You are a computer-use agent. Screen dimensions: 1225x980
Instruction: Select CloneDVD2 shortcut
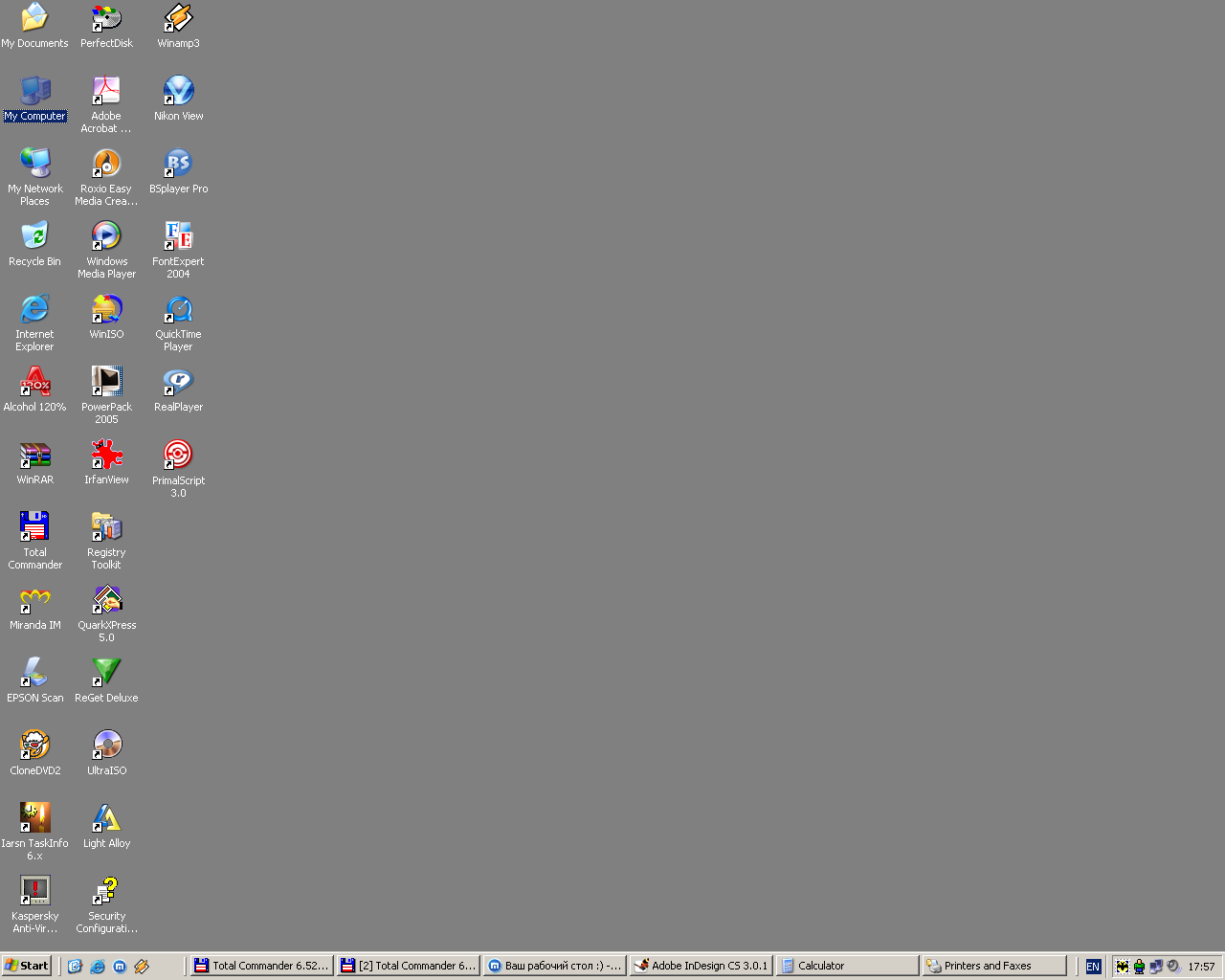pos(34,753)
